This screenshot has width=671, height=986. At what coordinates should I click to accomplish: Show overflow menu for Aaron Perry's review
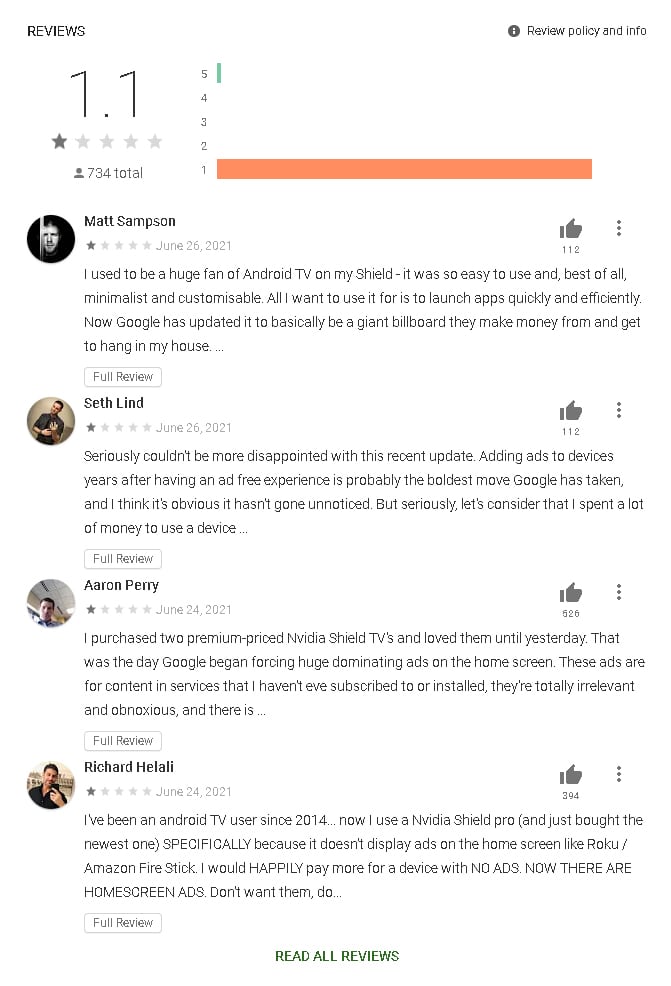[619, 592]
